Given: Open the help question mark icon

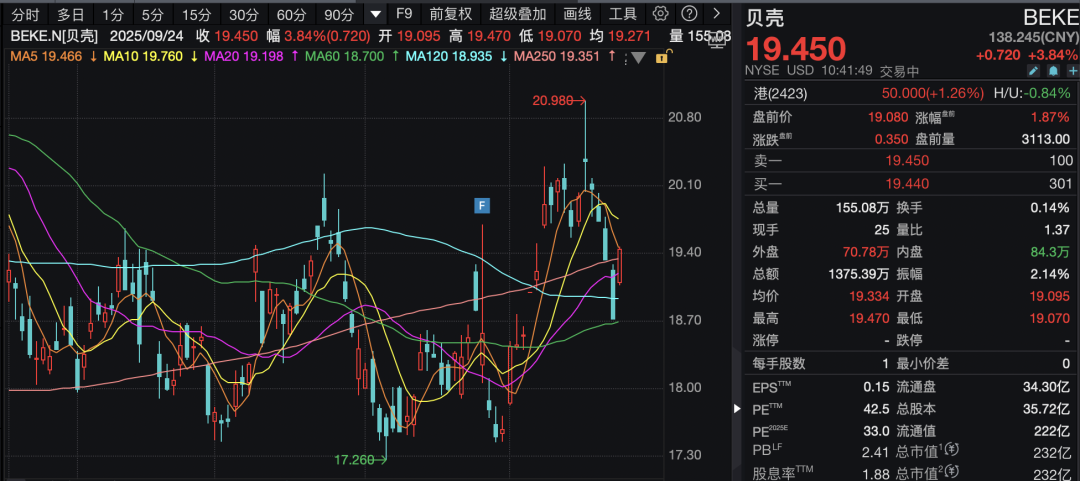Looking at the screenshot, I should (x=687, y=14).
